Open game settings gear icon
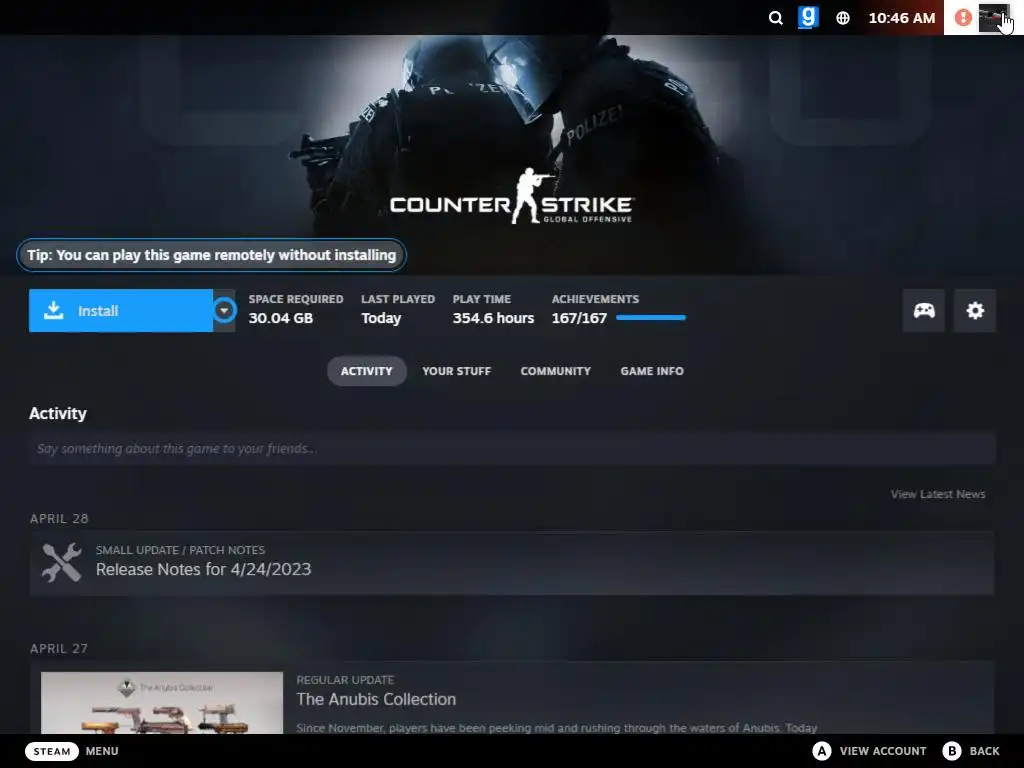Image resolution: width=1024 pixels, height=768 pixels. (x=975, y=311)
